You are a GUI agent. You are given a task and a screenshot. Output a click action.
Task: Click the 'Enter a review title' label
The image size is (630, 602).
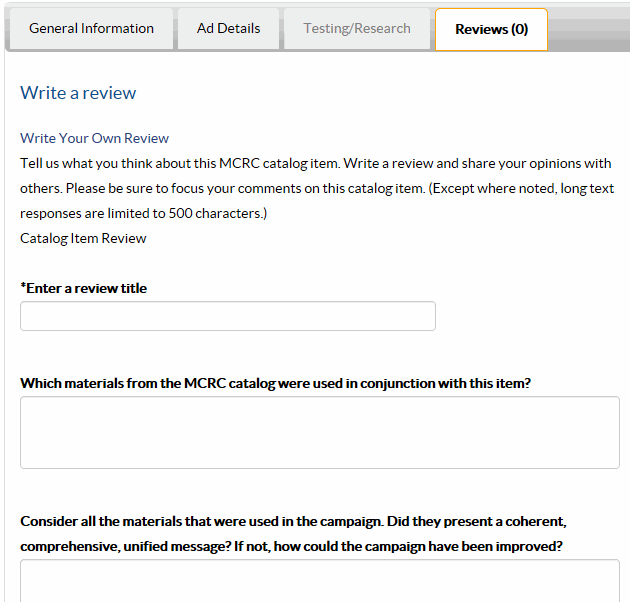tap(86, 288)
